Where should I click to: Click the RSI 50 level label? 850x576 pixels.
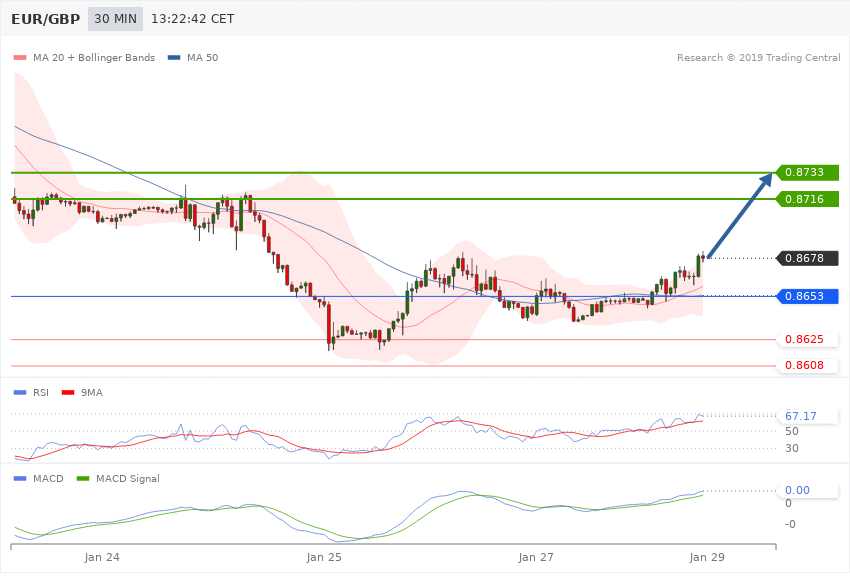pos(792,431)
